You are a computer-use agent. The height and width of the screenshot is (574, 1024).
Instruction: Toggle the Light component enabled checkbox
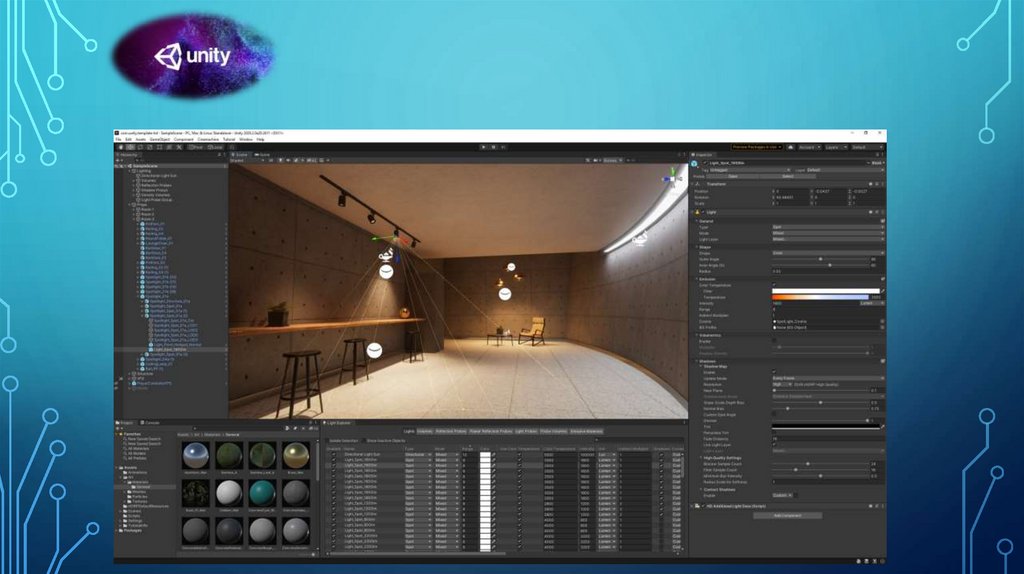(703, 212)
